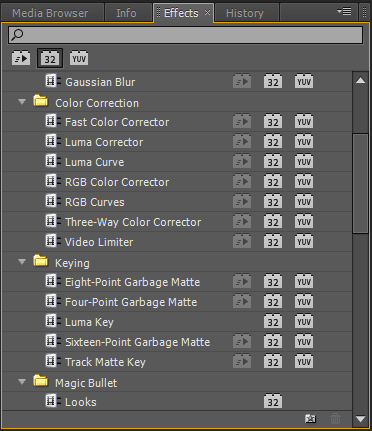Click the Four-Point Garbage Matte effect icon
372x431 pixels.
tap(53, 301)
